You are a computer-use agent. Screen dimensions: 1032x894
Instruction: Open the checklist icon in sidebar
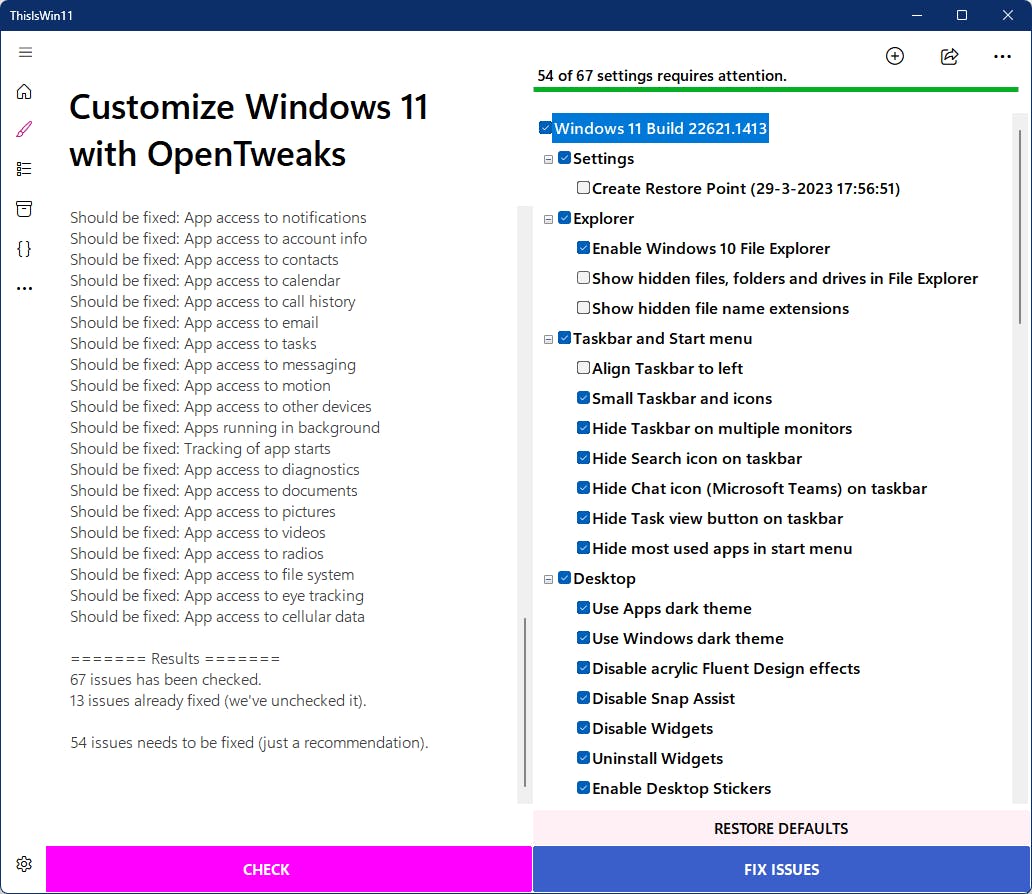24,169
